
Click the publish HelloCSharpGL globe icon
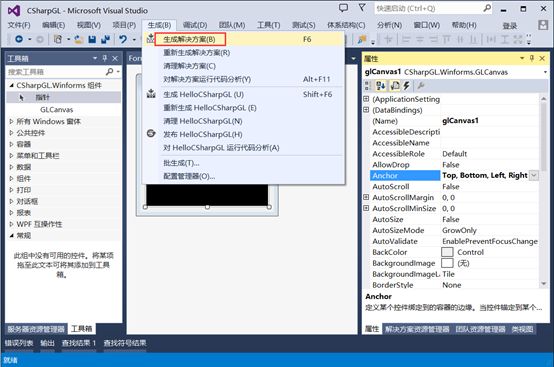coord(151,134)
